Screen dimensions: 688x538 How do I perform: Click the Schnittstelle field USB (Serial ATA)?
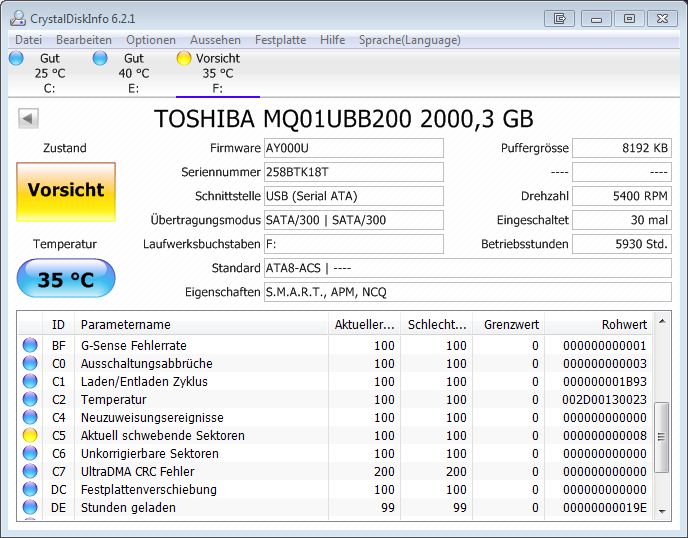point(354,196)
